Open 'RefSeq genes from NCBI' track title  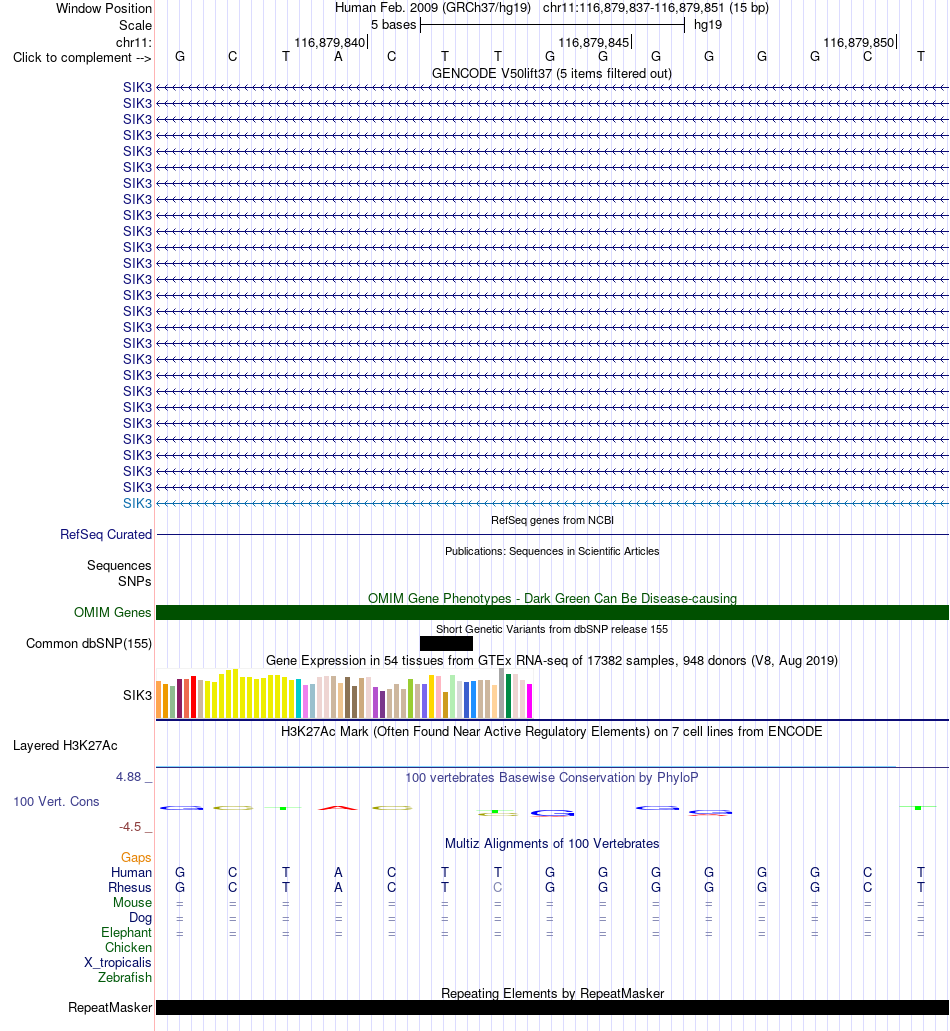pos(552,520)
